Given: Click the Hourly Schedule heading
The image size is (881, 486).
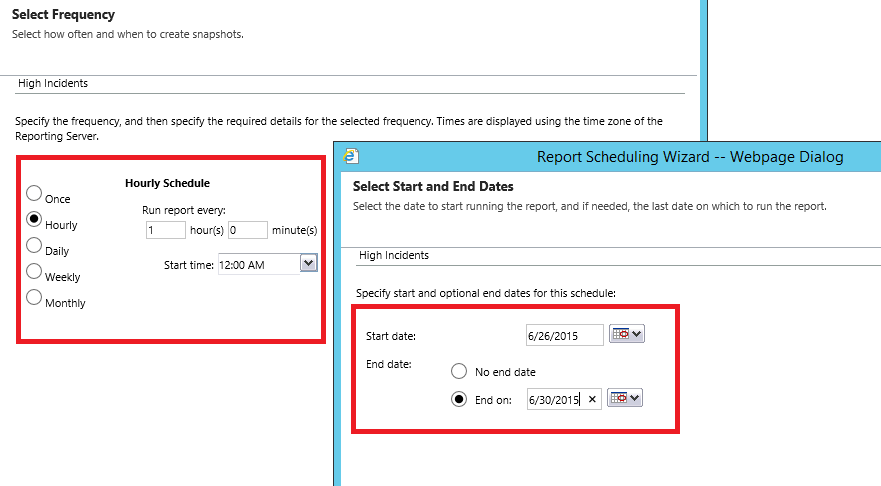Looking at the screenshot, I should (x=167, y=183).
